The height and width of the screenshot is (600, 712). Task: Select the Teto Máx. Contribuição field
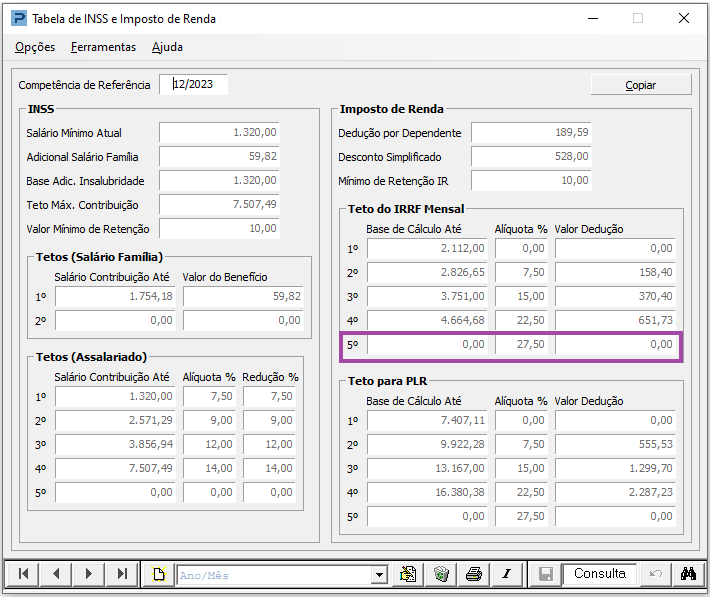tap(219, 205)
